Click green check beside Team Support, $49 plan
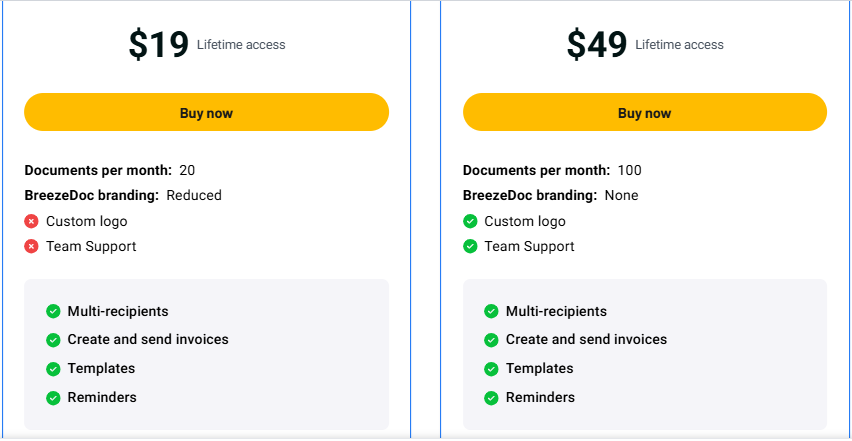852x441 pixels. [470, 246]
